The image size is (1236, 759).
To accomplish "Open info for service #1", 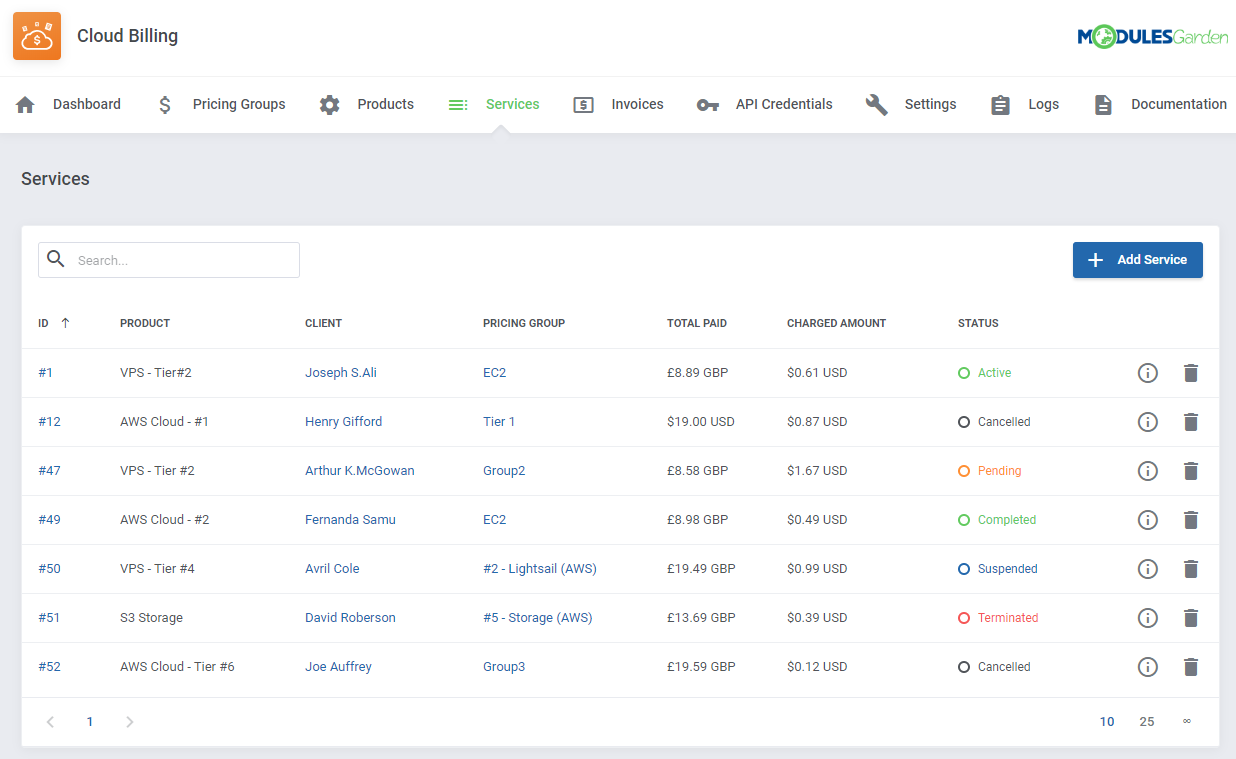I will [1148, 373].
